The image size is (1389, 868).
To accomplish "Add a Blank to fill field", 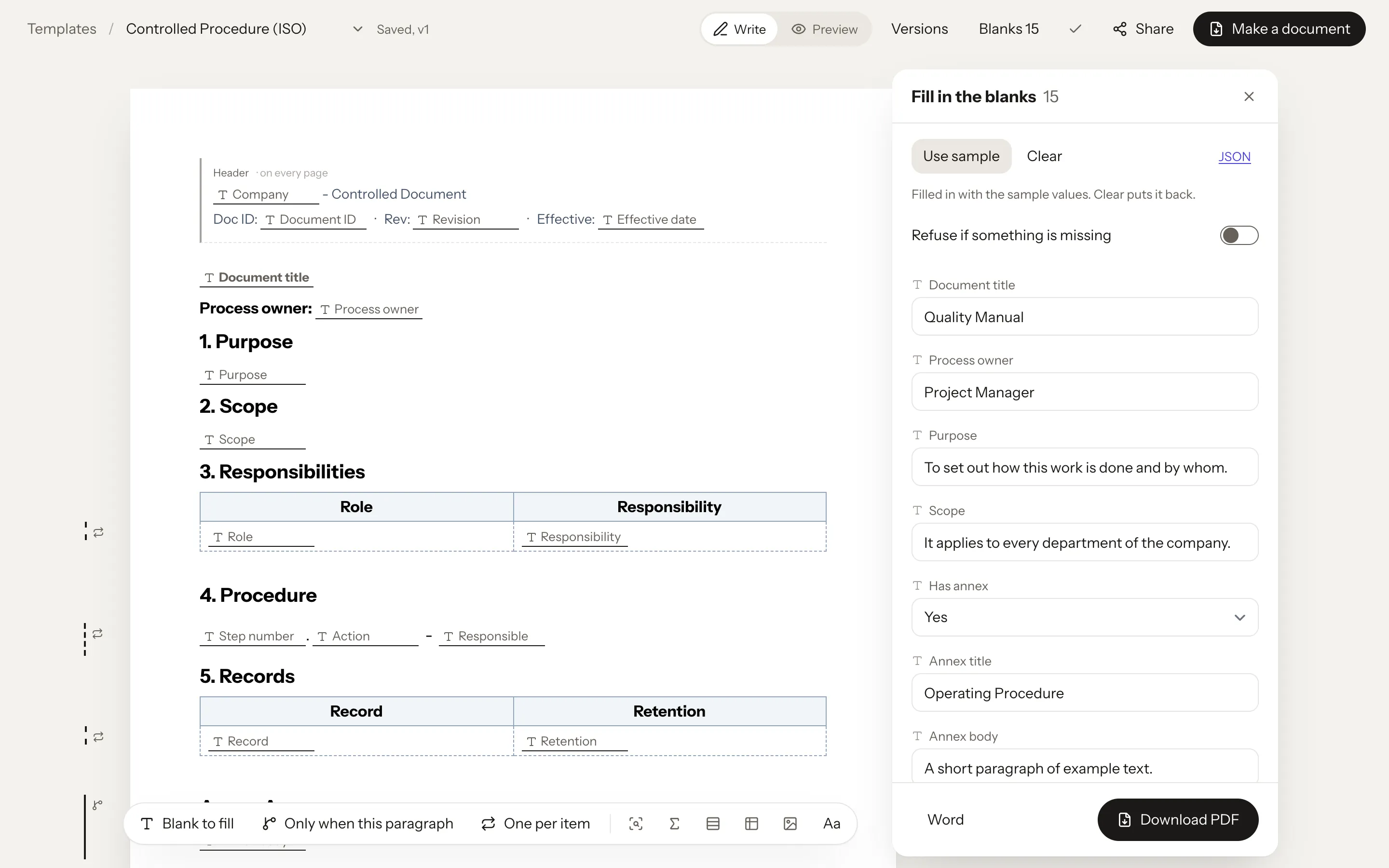I will point(187,823).
